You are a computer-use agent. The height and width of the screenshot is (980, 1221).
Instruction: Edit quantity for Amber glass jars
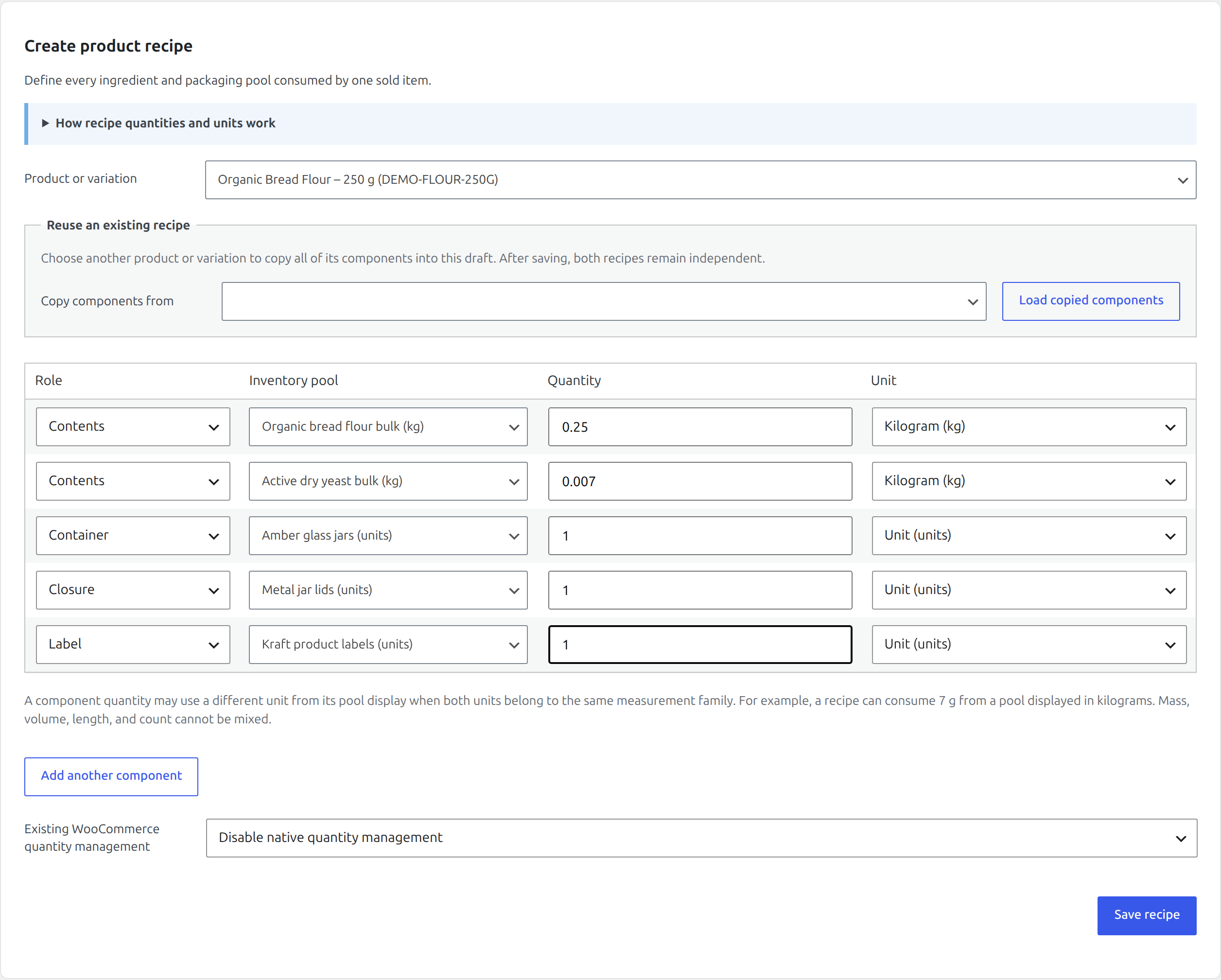699,535
